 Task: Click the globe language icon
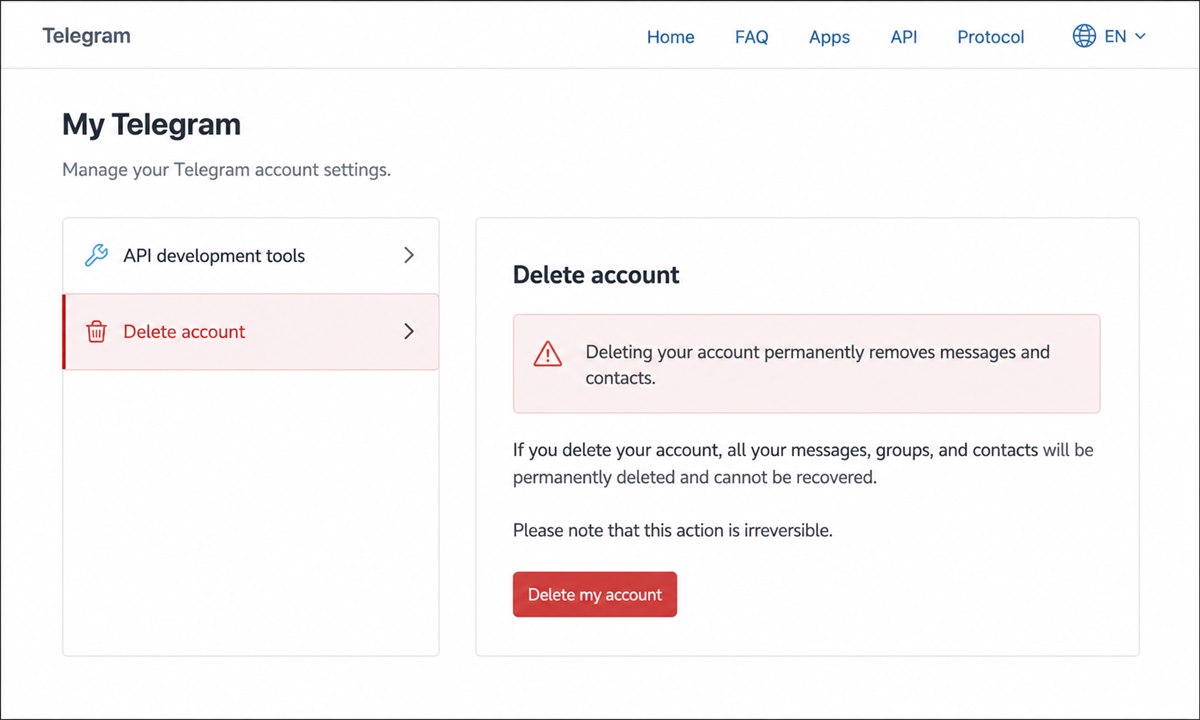pos(1084,36)
